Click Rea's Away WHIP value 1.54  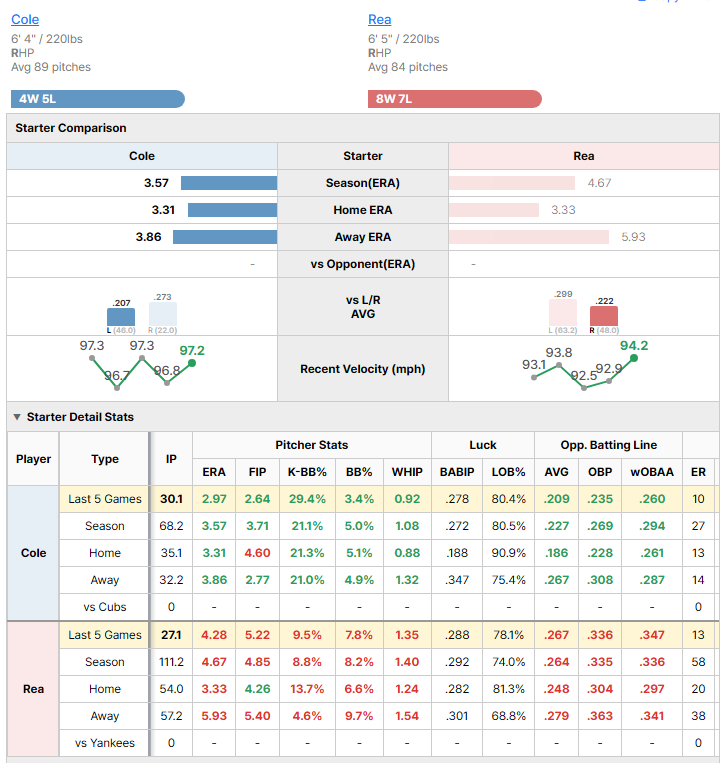[x=407, y=716]
